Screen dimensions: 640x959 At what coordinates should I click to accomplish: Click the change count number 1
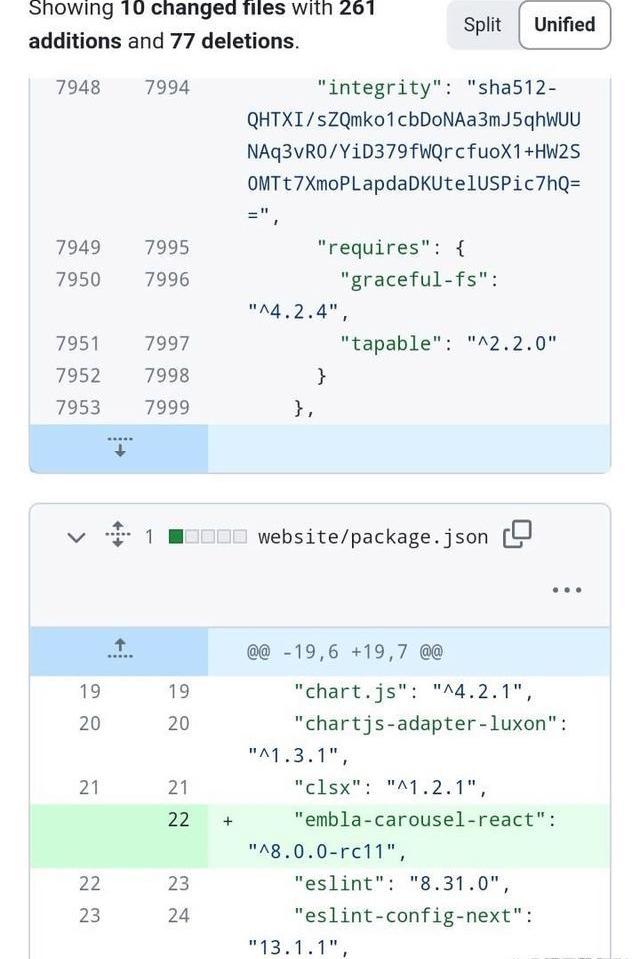(149, 536)
